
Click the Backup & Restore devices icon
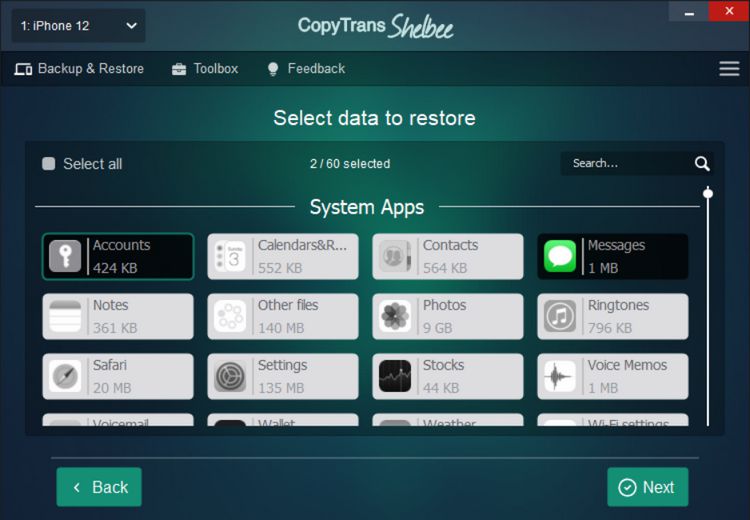pos(23,69)
